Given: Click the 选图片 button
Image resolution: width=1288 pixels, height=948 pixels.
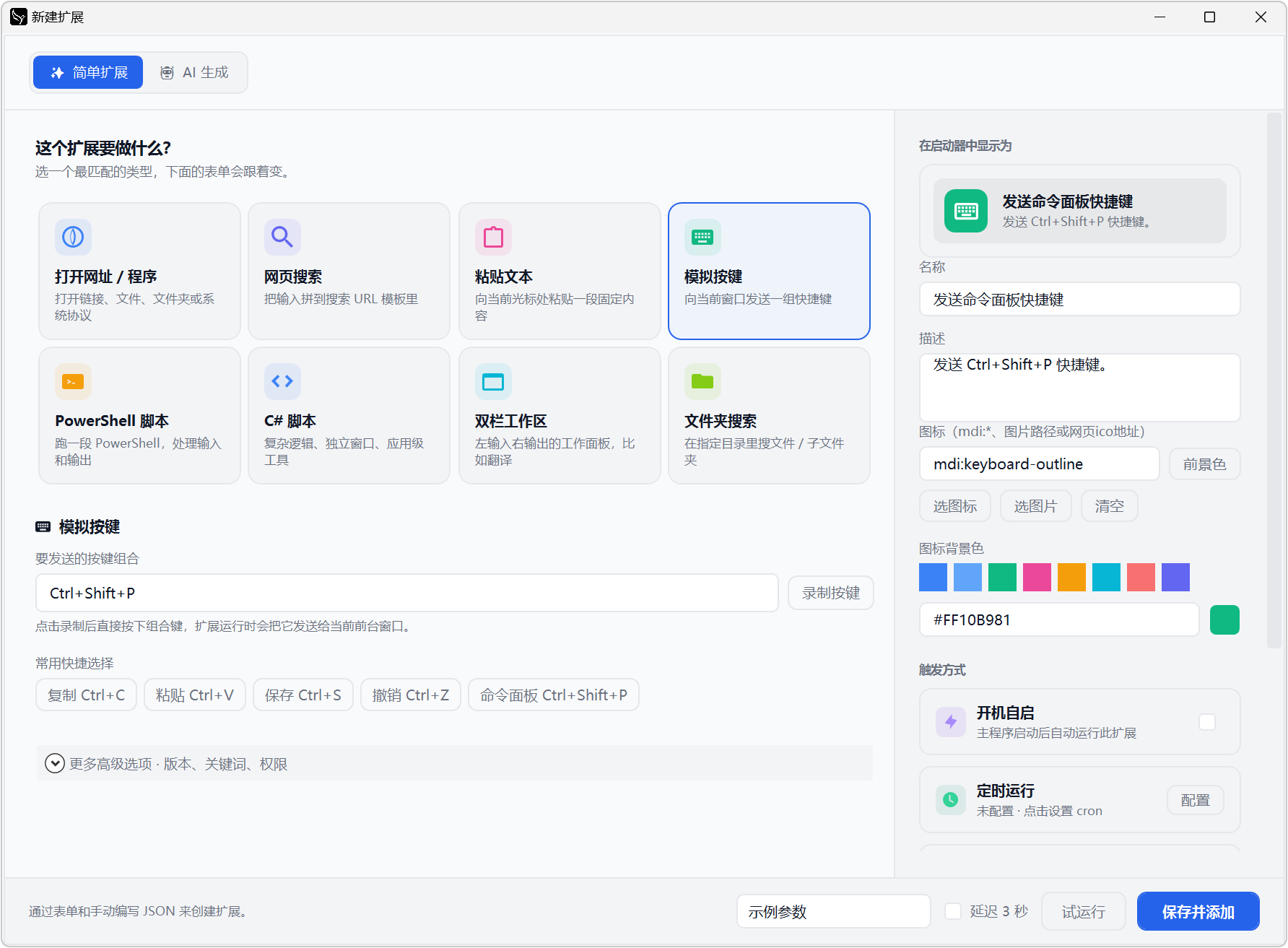Looking at the screenshot, I should [x=1036, y=506].
